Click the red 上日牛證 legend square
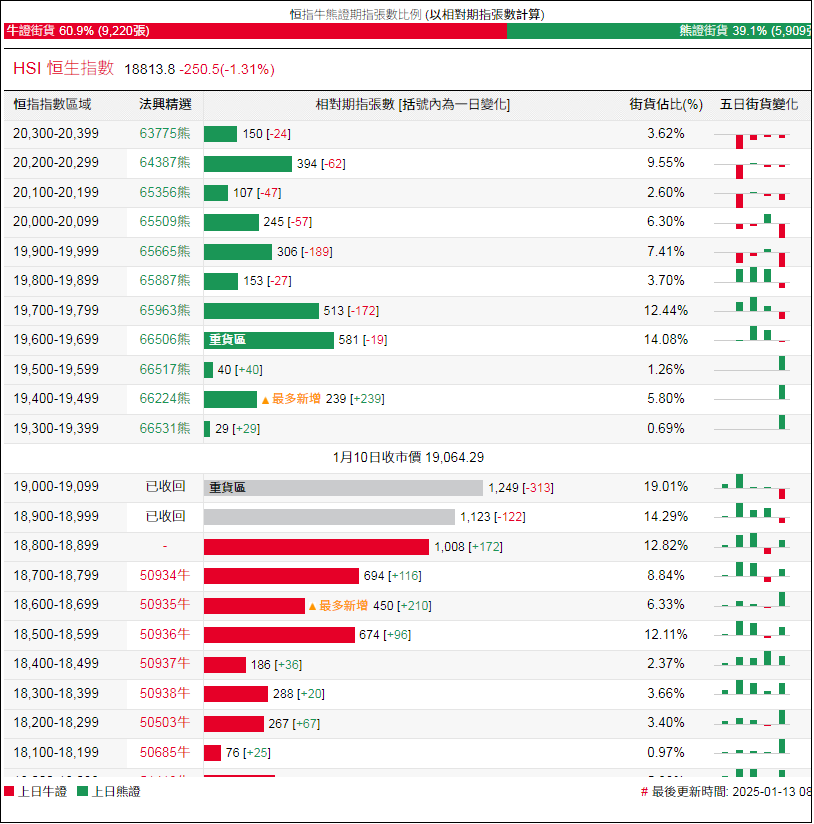 tap(9, 791)
